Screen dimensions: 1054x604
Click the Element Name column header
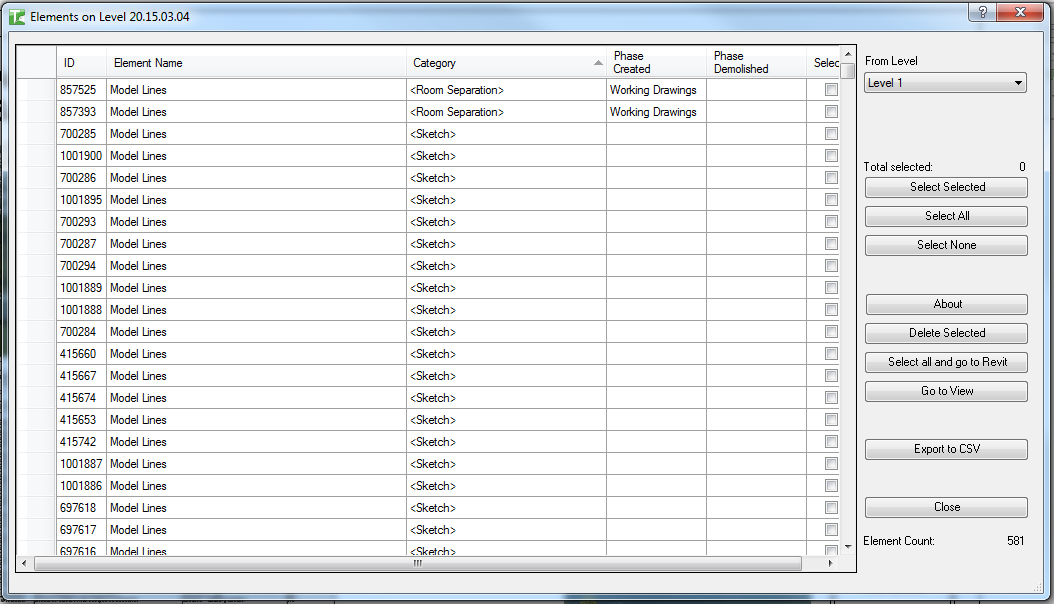pyautogui.click(x=256, y=63)
